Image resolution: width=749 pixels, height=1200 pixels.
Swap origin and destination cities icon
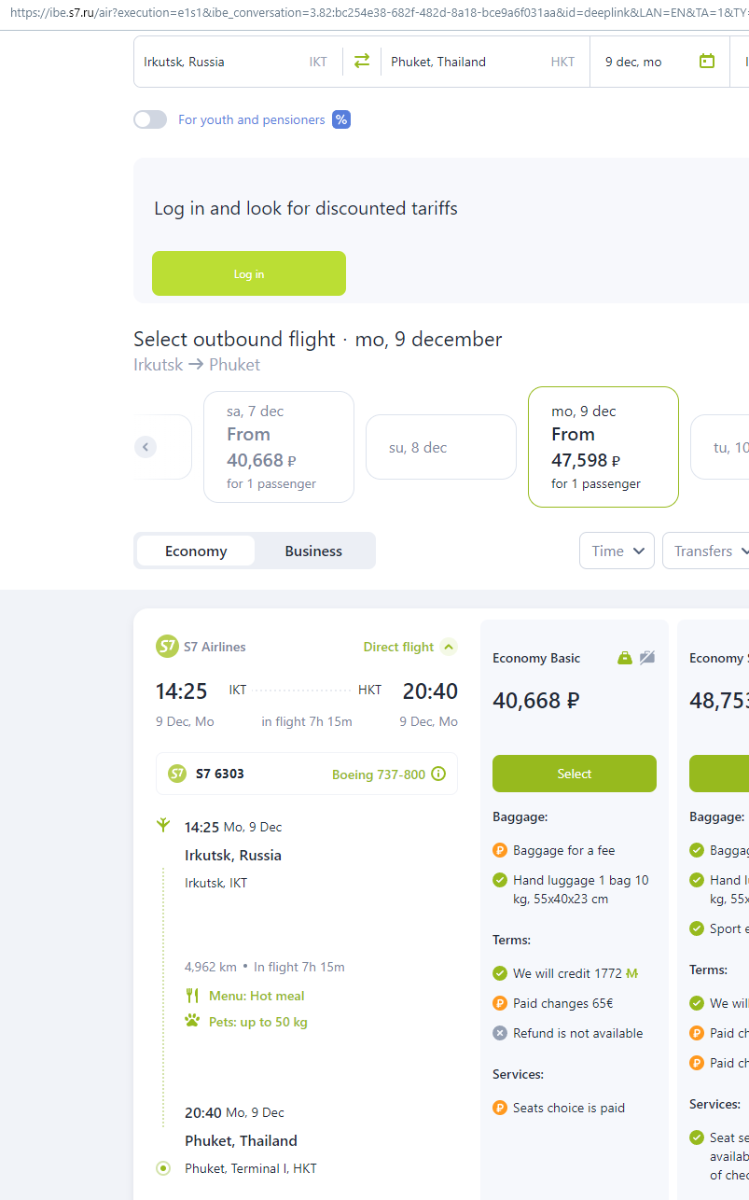click(362, 61)
